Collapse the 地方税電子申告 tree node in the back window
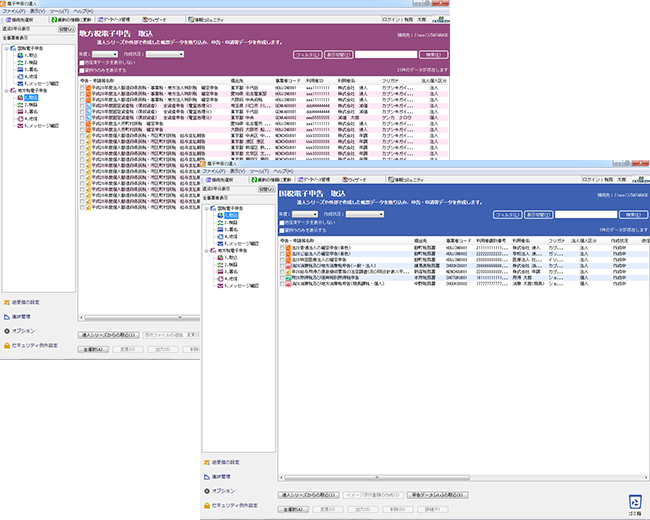650x520 pixels. pos(7,90)
